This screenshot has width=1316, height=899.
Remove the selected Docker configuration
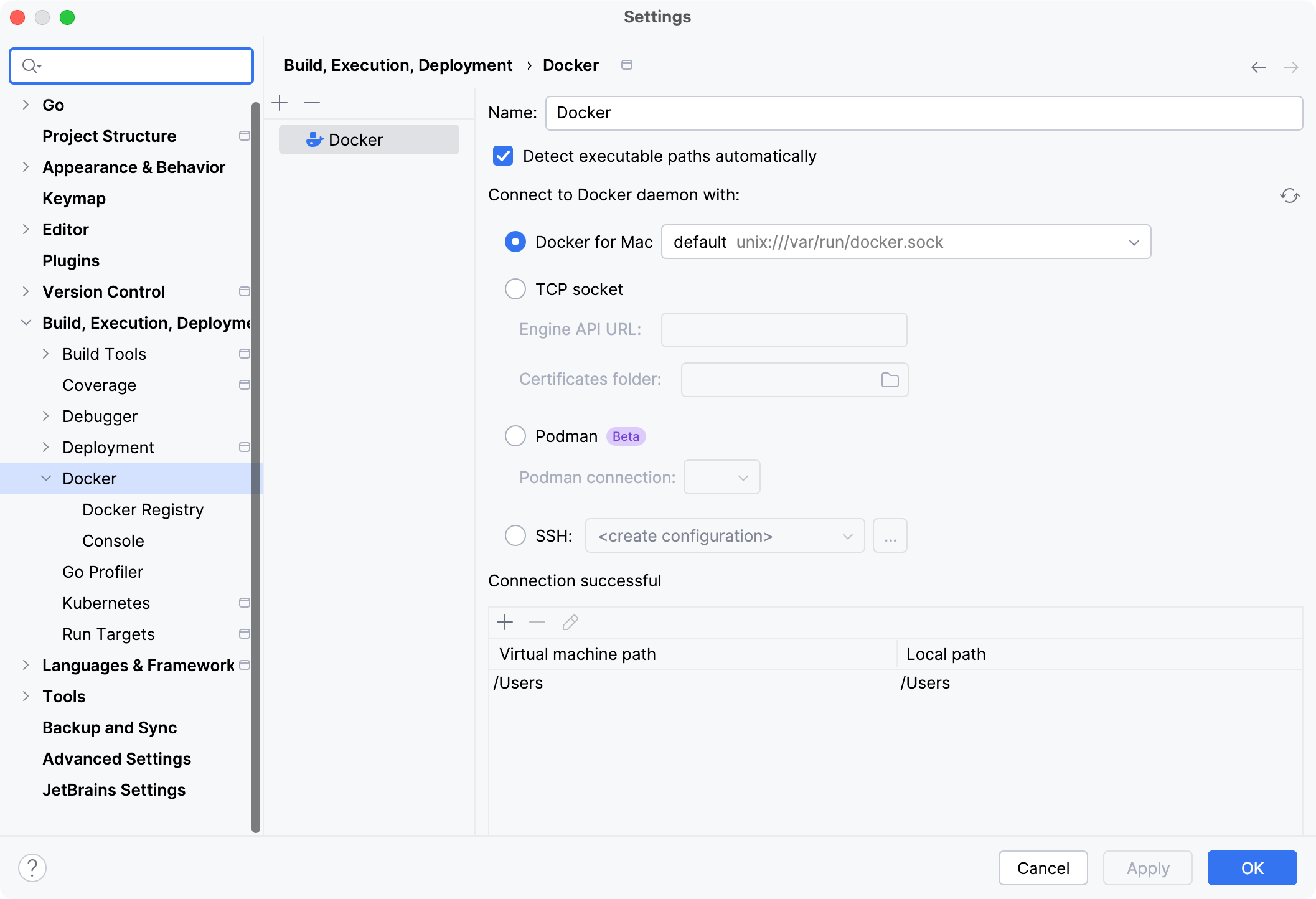tap(311, 102)
